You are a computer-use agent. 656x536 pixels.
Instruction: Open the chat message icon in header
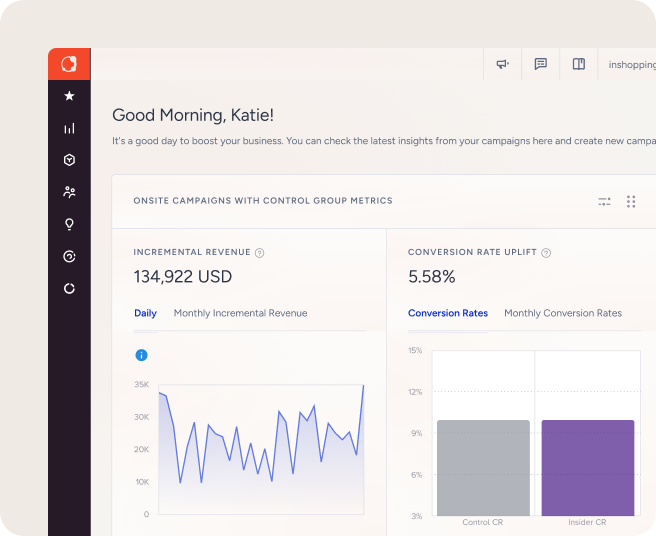(x=541, y=64)
